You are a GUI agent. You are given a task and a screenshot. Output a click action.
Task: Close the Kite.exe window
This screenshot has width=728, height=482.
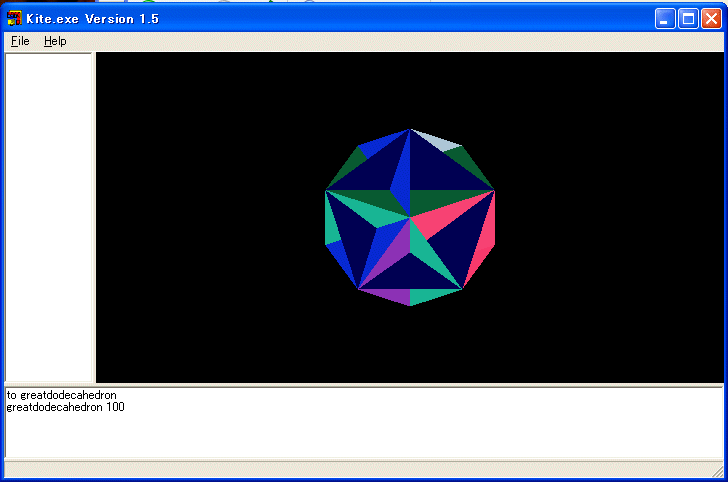[x=711, y=19]
